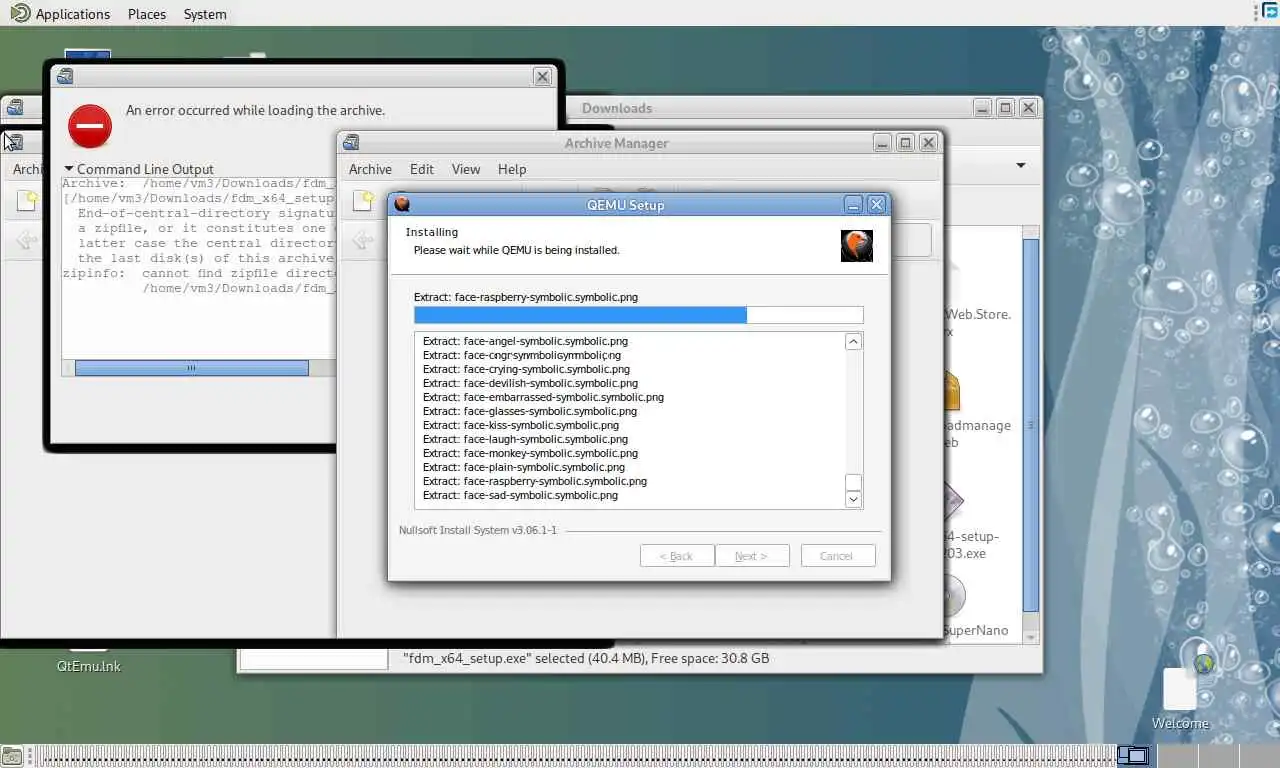
Task: Click the 'Please wait while QEMU is being installed.' text
Action: coord(517,250)
